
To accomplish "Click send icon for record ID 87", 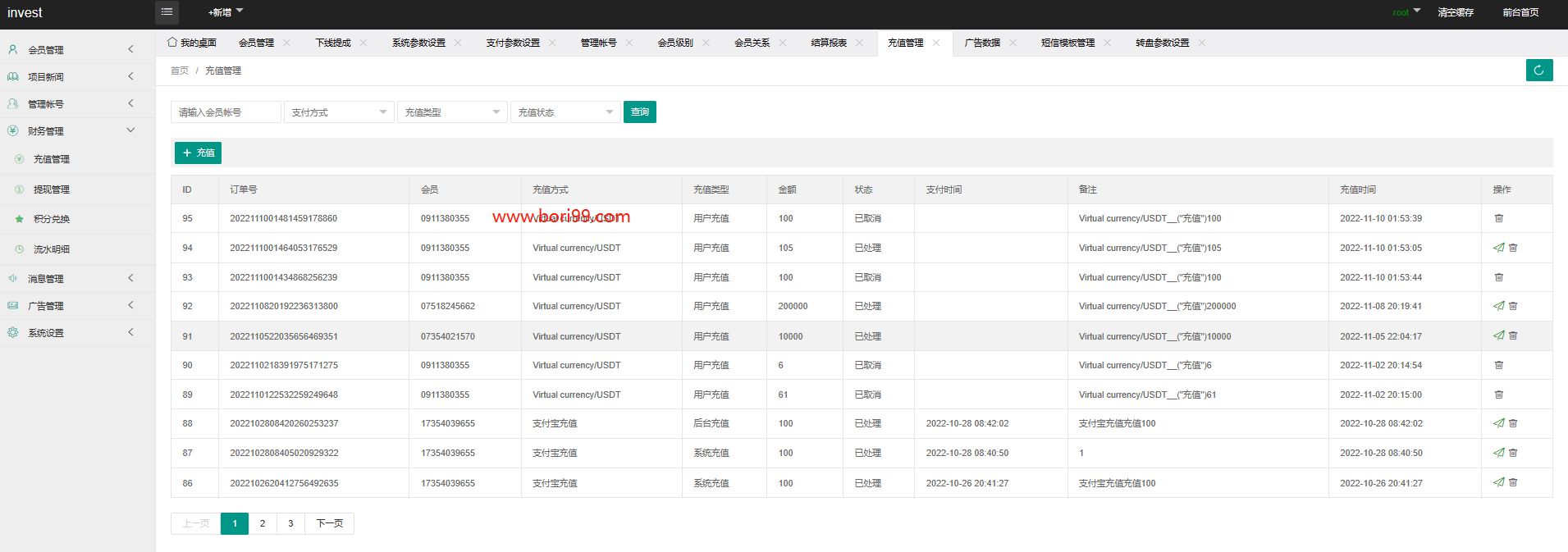I will (x=1498, y=453).
